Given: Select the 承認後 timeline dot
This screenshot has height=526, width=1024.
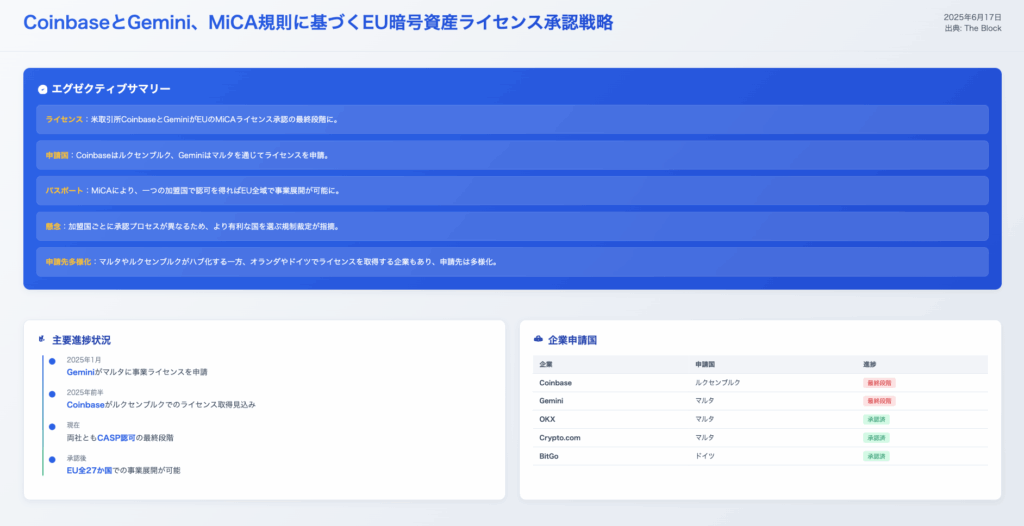Looking at the screenshot, I should 52,459.
